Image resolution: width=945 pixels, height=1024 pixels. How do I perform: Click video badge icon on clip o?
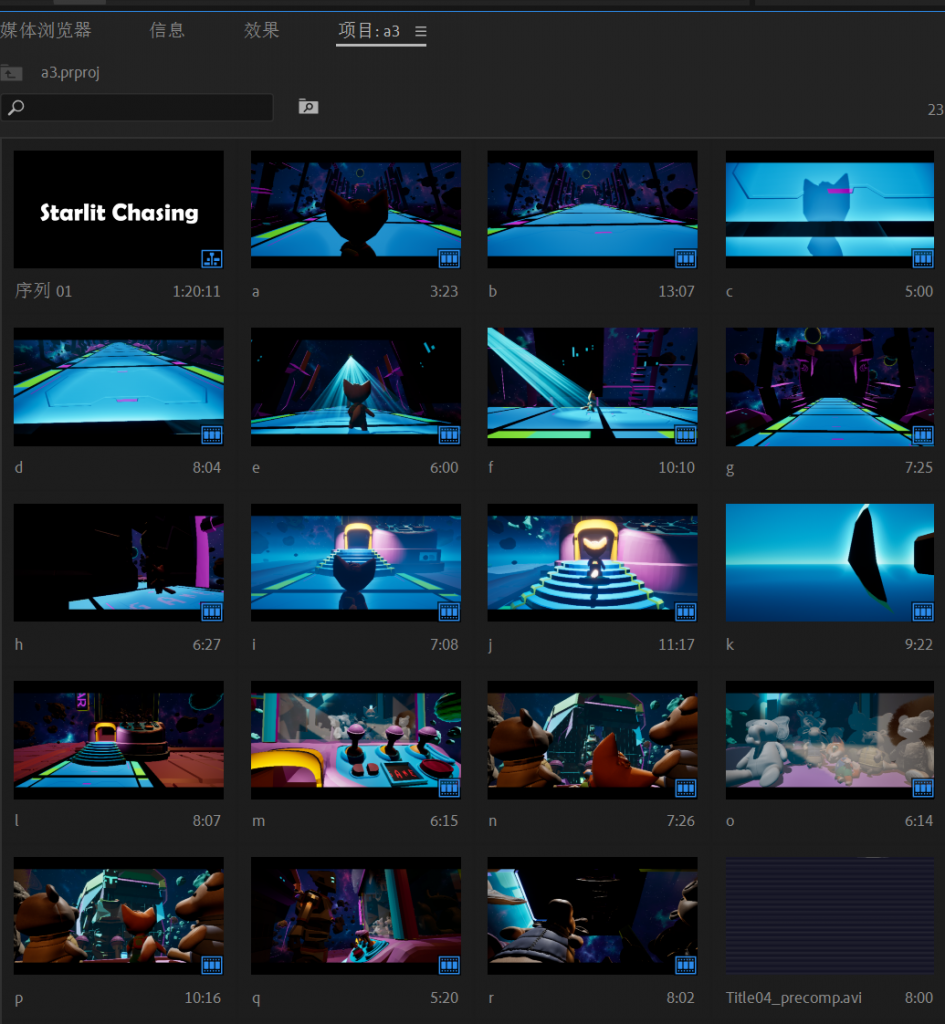tap(922, 788)
